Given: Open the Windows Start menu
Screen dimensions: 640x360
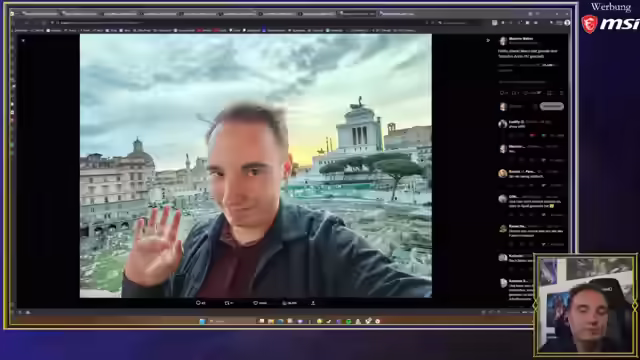Looking at the screenshot, I should (202, 321).
